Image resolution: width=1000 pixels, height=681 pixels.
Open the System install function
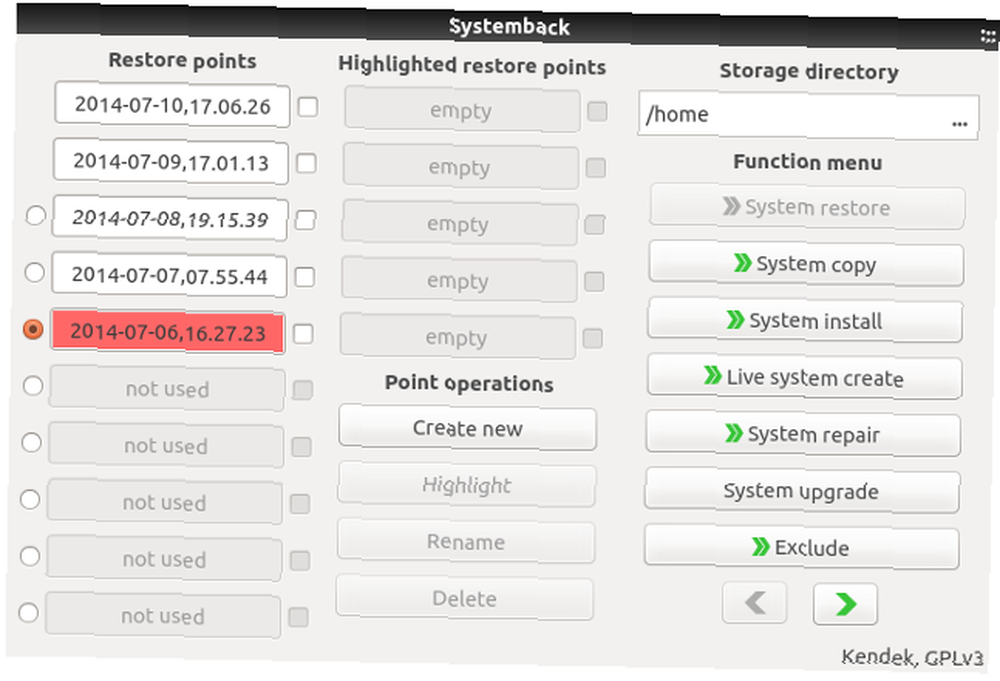tap(805, 320)
